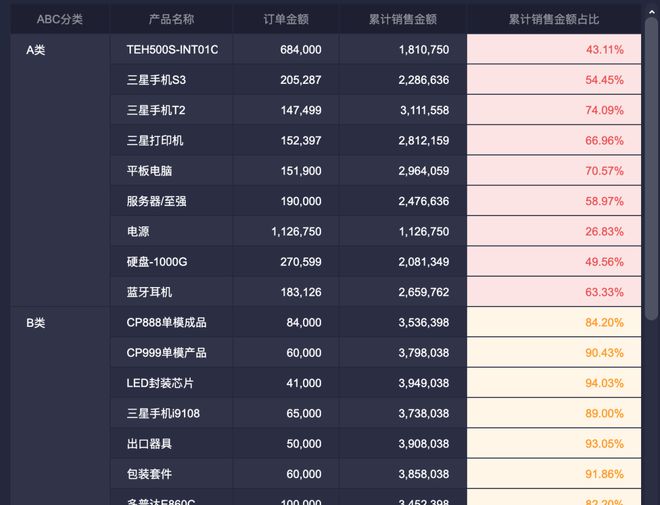Viewport: 660px width, 505px height.
Task: Select the 三星手机S3 product cell
Action: (171, 80)
